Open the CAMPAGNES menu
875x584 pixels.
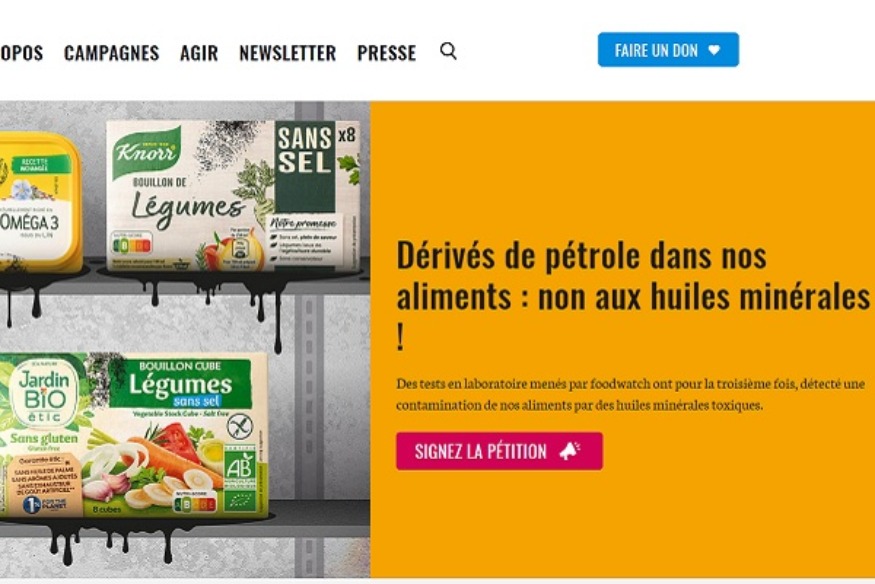pyautogui.click(x=112, y=53)
